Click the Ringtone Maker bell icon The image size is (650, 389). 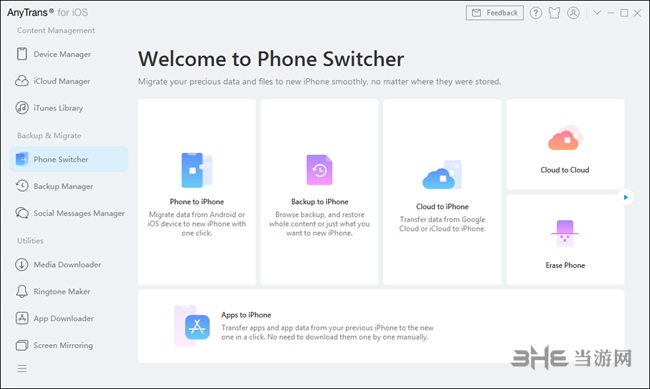(22, 291)
